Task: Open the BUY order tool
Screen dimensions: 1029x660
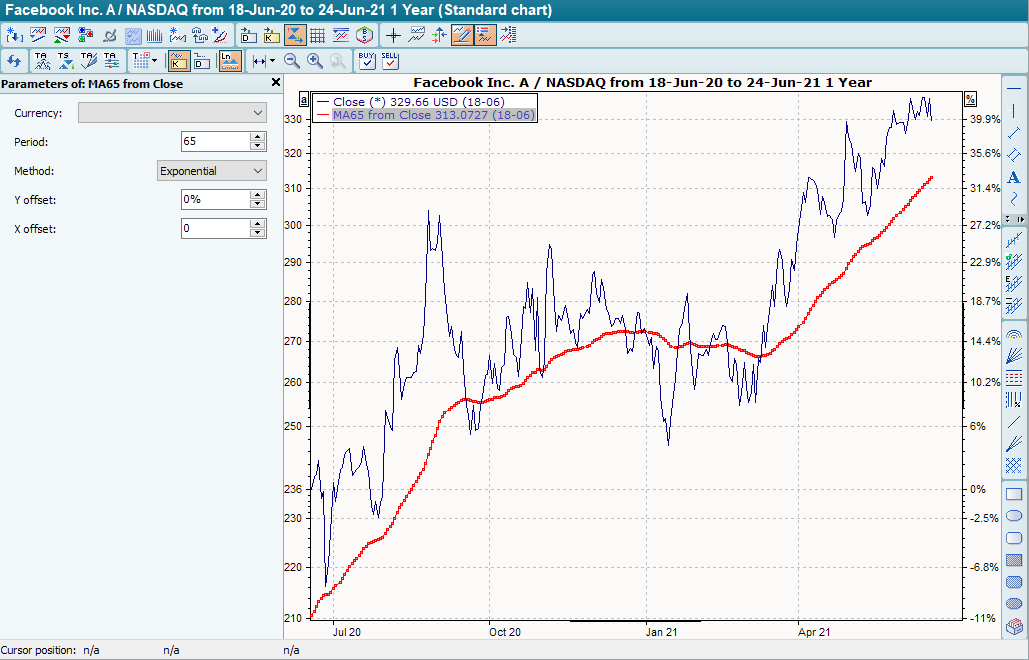Action: coord(367,60)
